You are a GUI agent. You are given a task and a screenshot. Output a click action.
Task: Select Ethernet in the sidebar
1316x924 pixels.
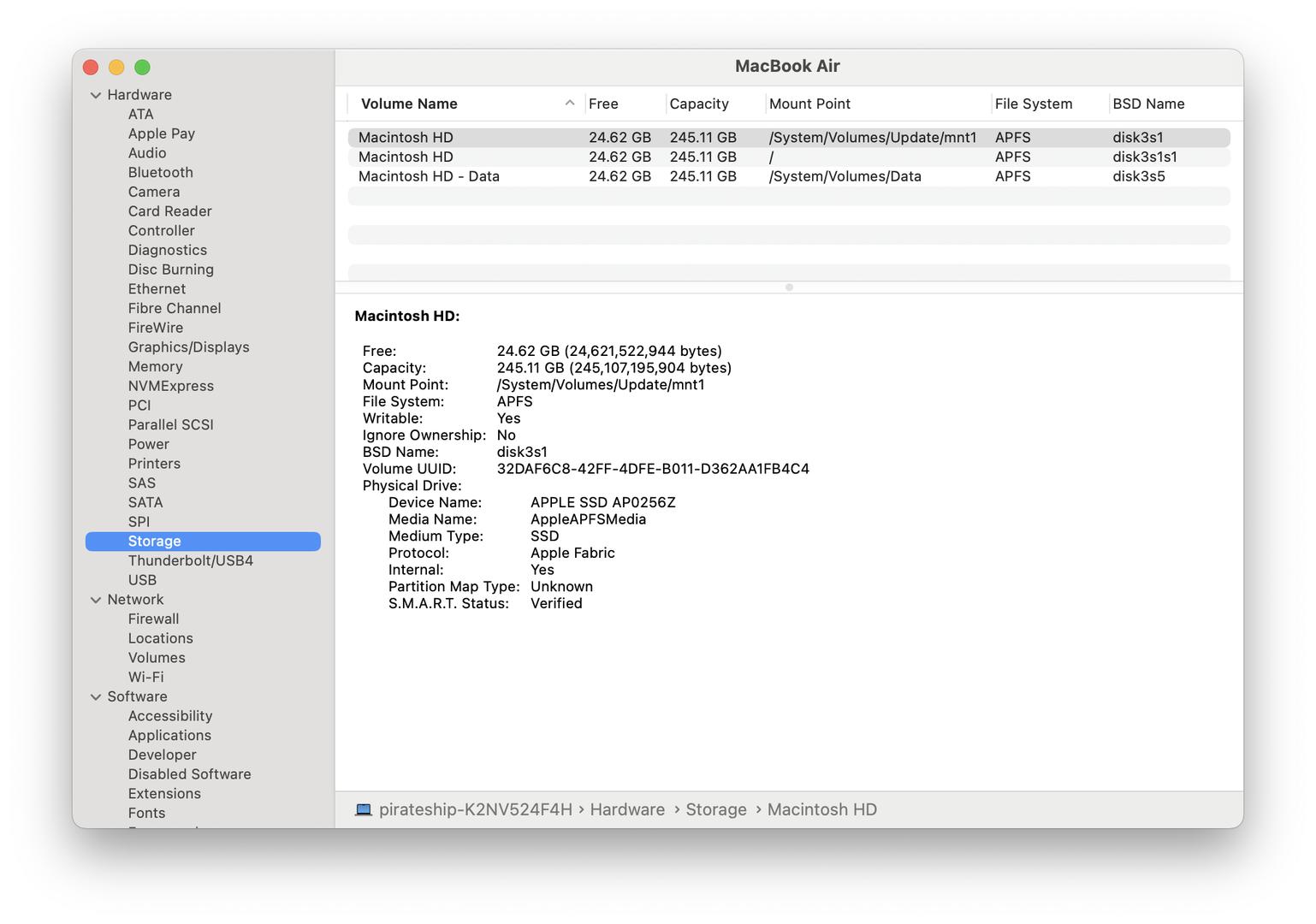click(x=157, y=289)
